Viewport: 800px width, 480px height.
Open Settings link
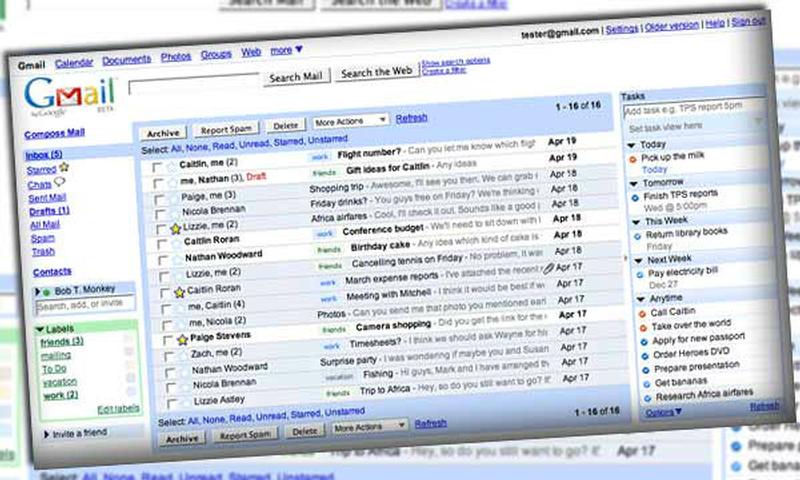[622, 29]
